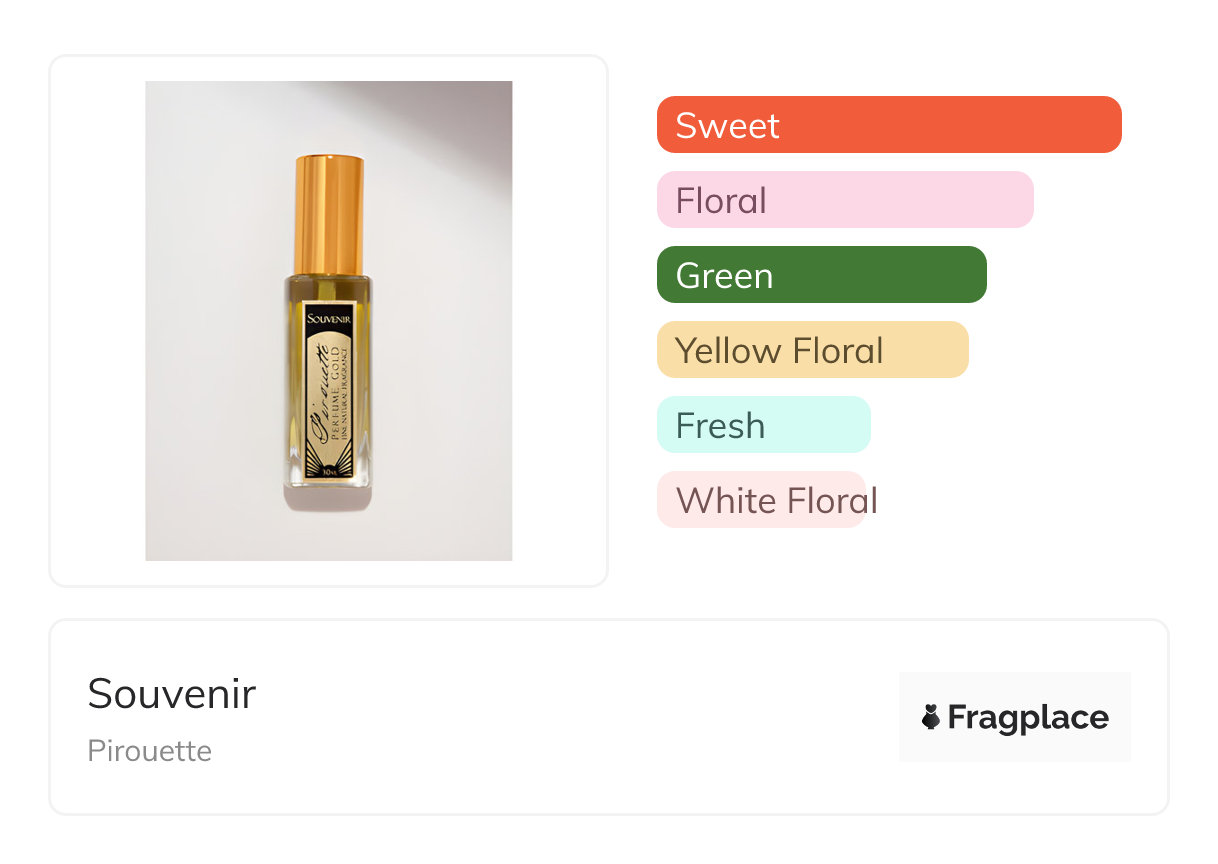The image size is (1218, 864).
Task: Click the Fragplace wordmark text
Action: tap(1027, 717)
